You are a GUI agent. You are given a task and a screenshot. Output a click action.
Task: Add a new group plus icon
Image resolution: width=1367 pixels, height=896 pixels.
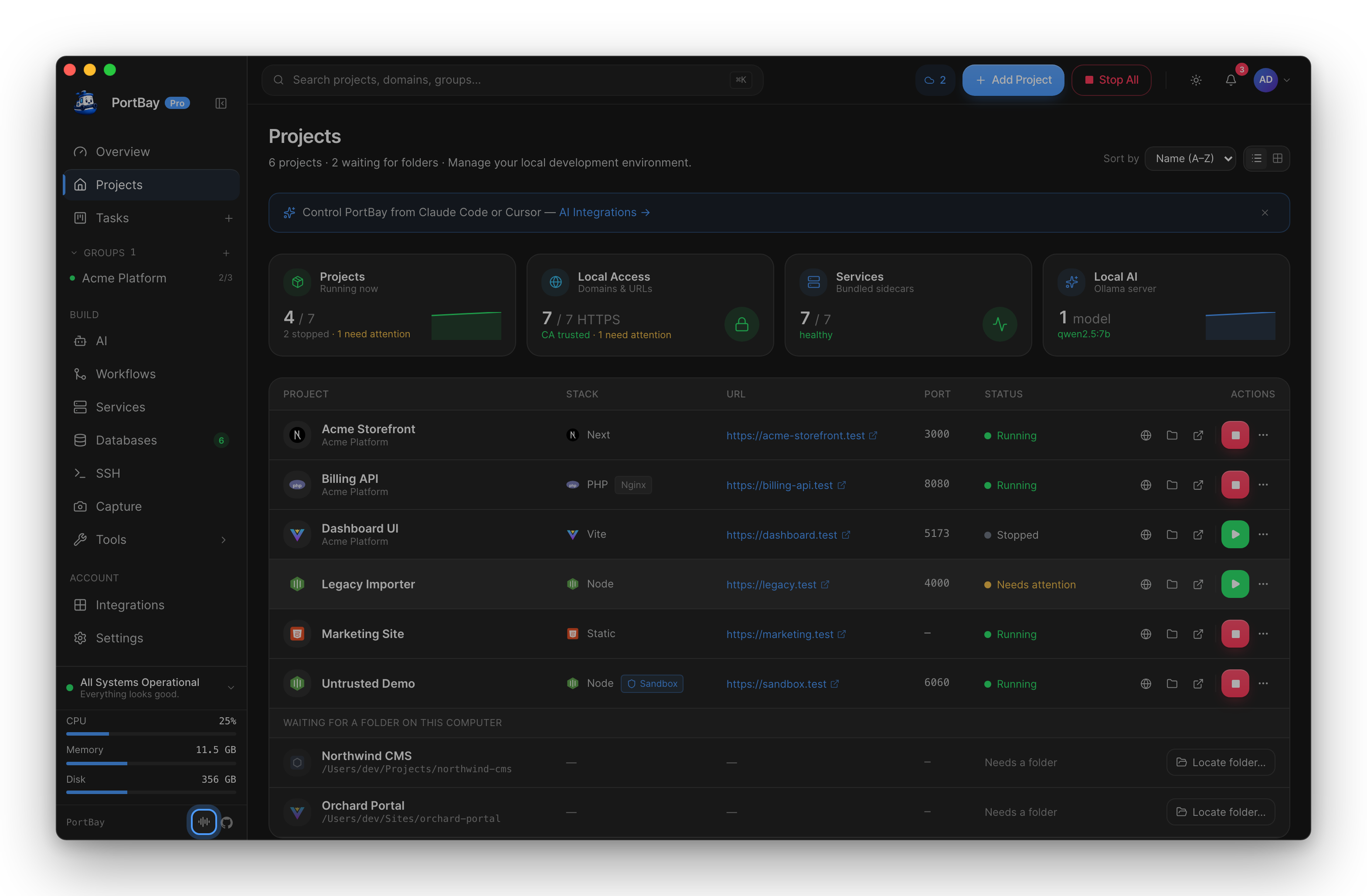pos(226,253)
